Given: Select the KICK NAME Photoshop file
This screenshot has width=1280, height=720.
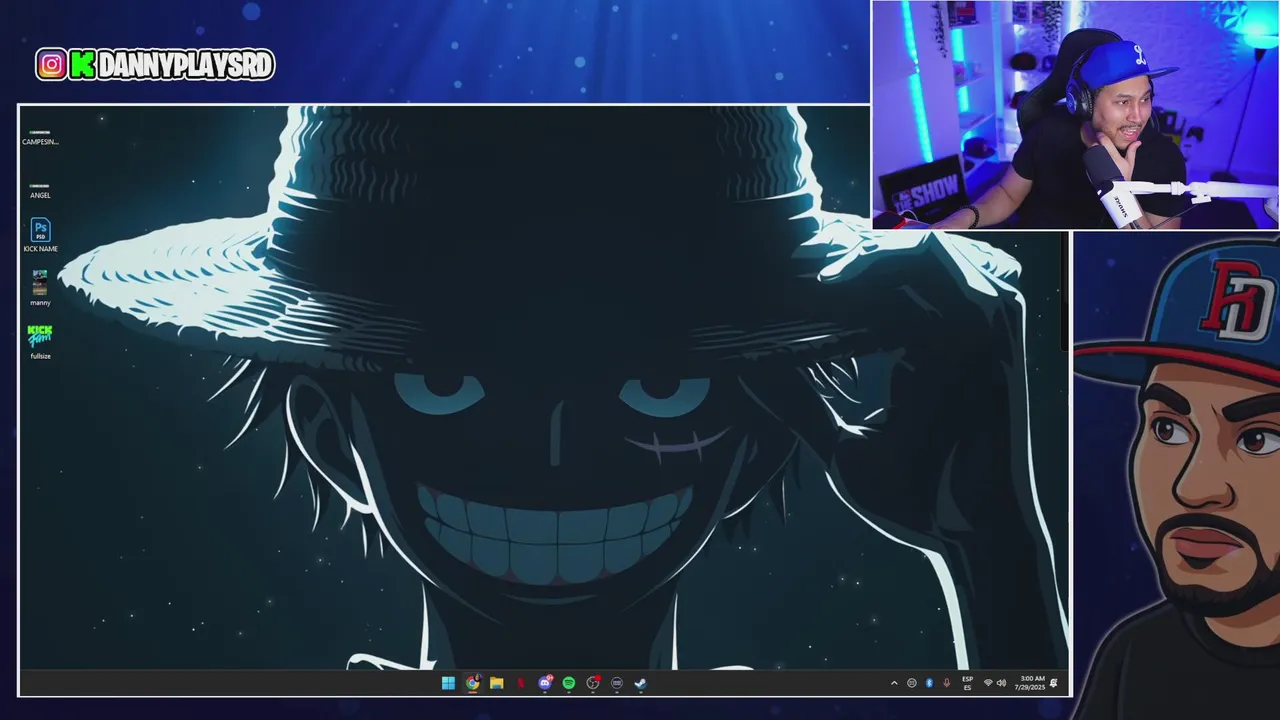Looking at the screenshot, I should 40,236.
